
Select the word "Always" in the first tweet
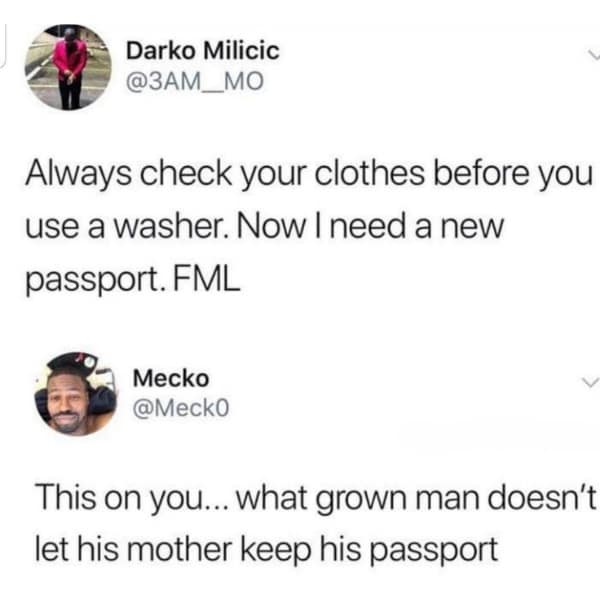tap(79, 174)
